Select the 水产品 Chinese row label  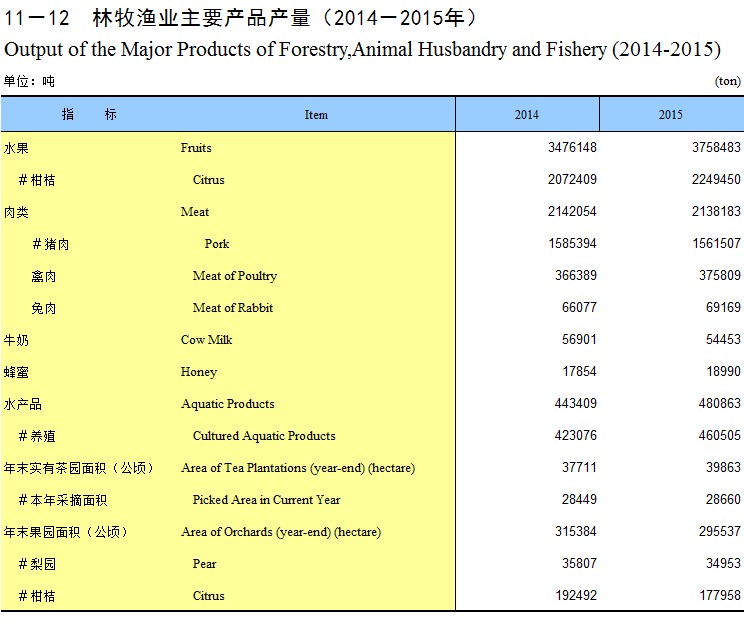[23, 404]
